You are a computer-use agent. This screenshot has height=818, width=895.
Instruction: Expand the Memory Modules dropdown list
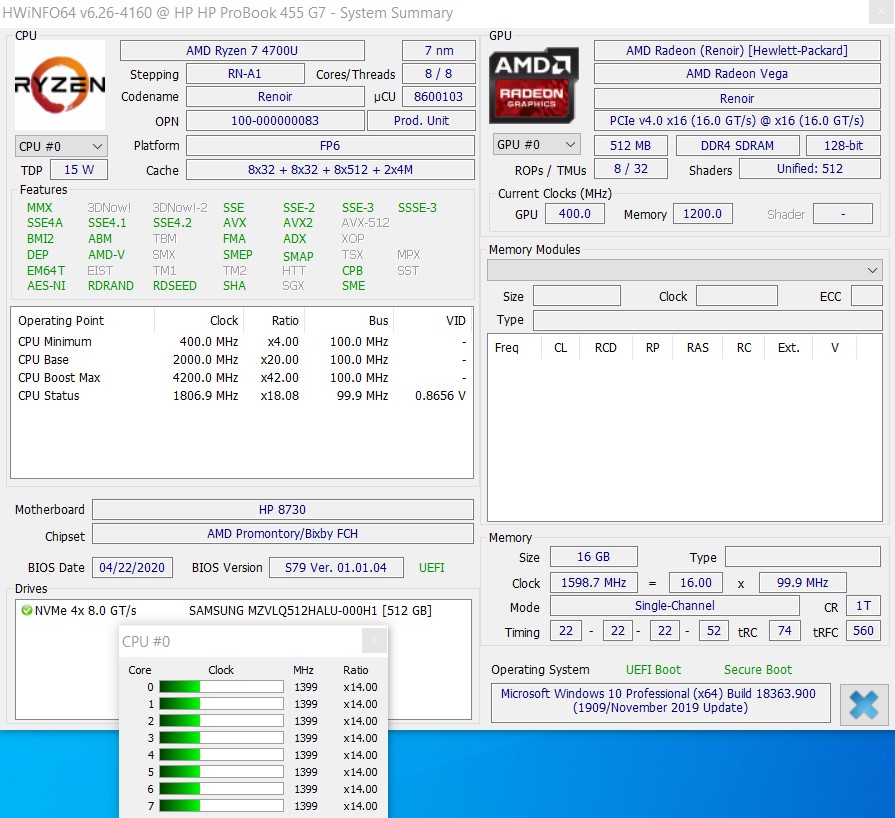click(684, 271)
